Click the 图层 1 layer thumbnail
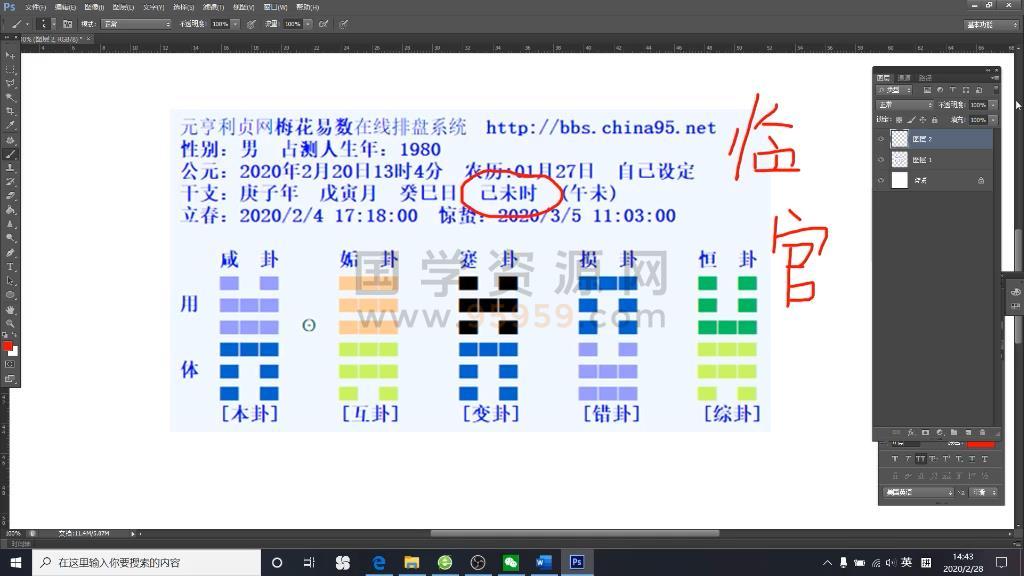 click(900, 159)
